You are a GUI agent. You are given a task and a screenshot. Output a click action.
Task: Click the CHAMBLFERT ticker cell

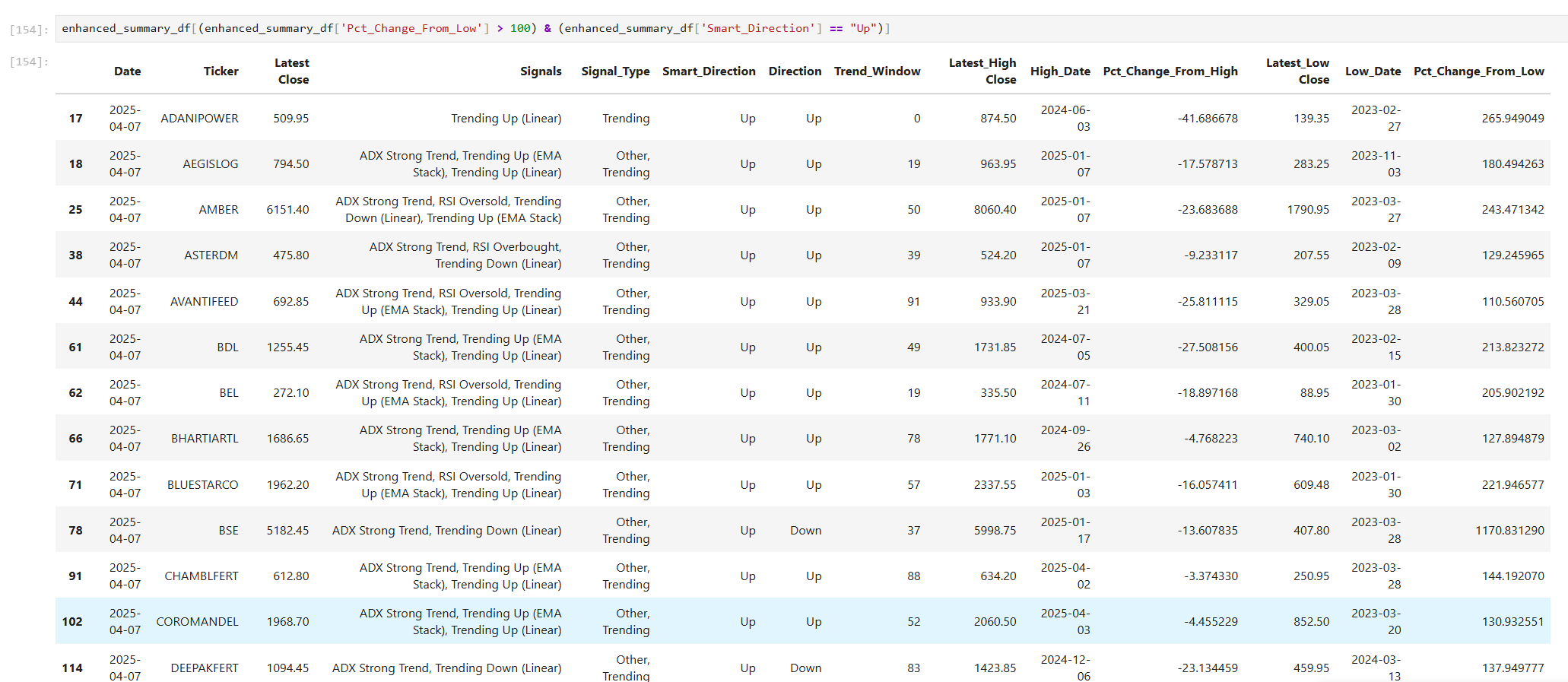click(202, 576)
